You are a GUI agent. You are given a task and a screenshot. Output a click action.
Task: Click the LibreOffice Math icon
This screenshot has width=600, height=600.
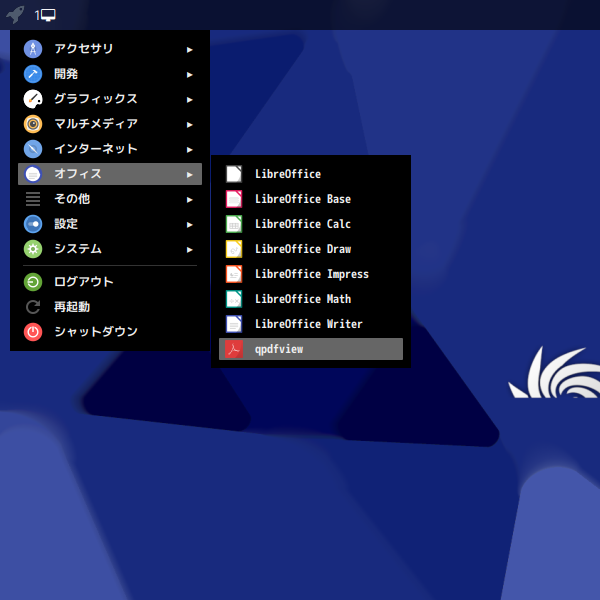pyautogui.click(x=234, y=299)
